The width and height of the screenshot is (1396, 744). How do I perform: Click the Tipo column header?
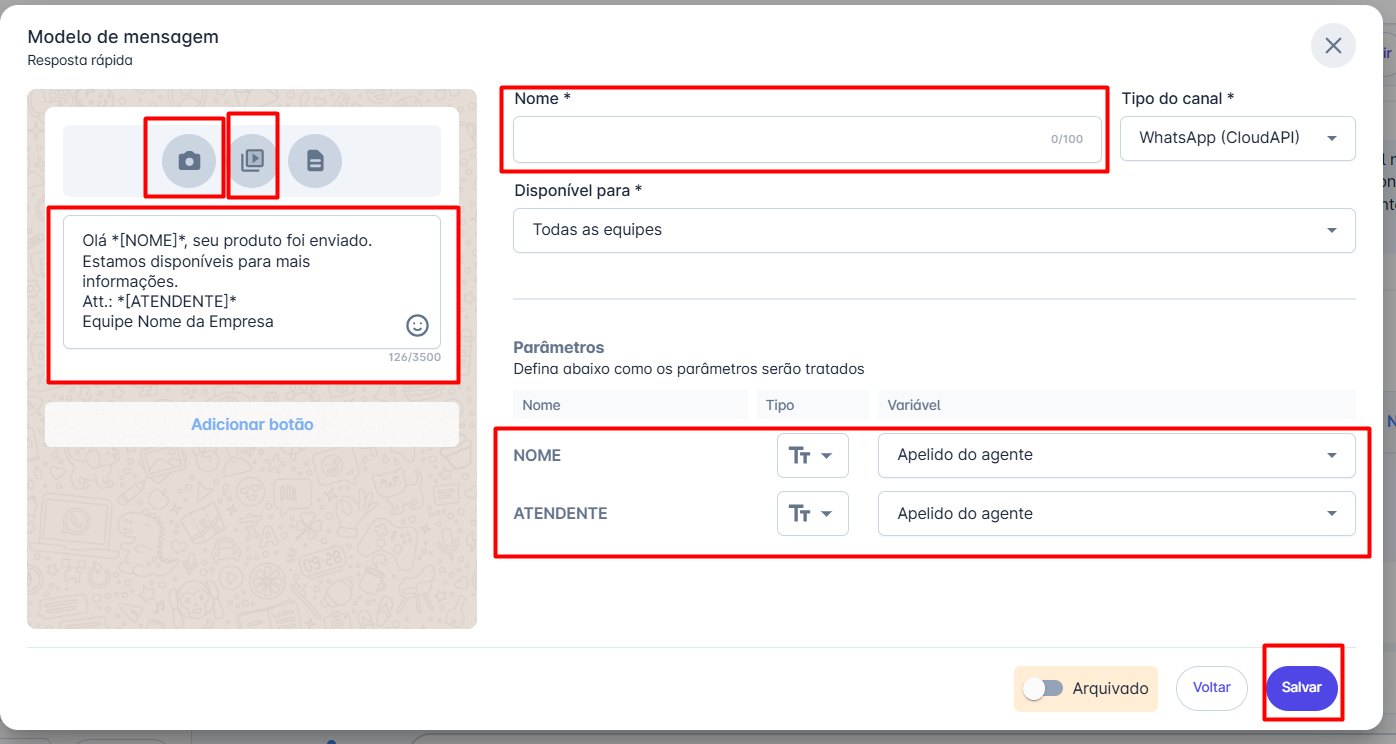click(x=780, y=405)
